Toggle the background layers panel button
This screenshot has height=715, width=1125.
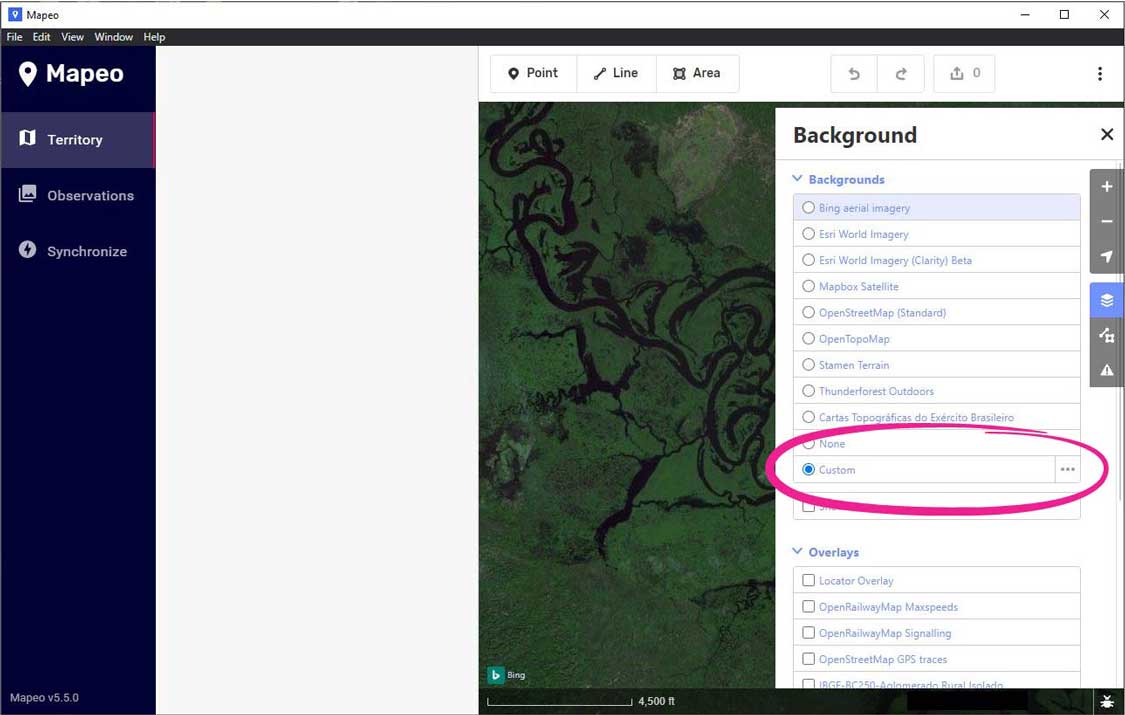coord(1107,300)
